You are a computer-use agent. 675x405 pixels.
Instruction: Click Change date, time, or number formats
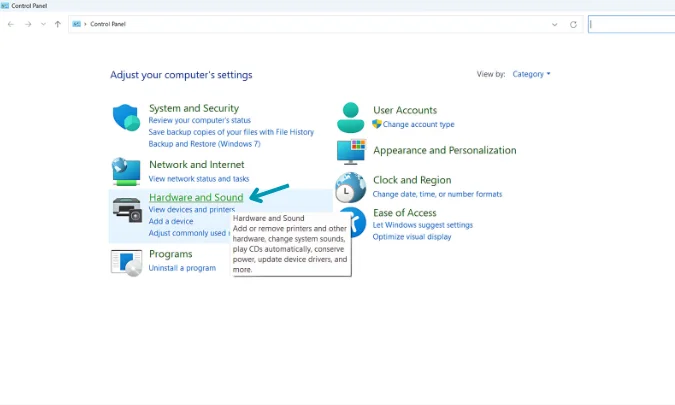(437, 194)
